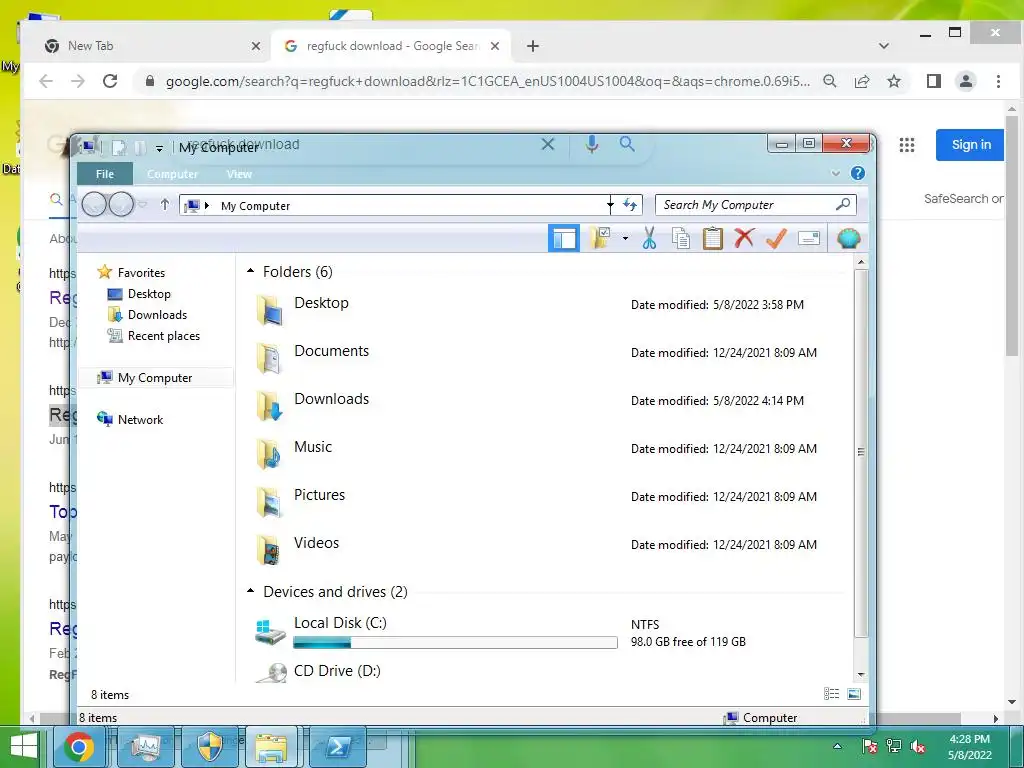The width and height of the screenshot is (1024, 768).
Task: Switch to large icons view
Action: pos(854,694)
